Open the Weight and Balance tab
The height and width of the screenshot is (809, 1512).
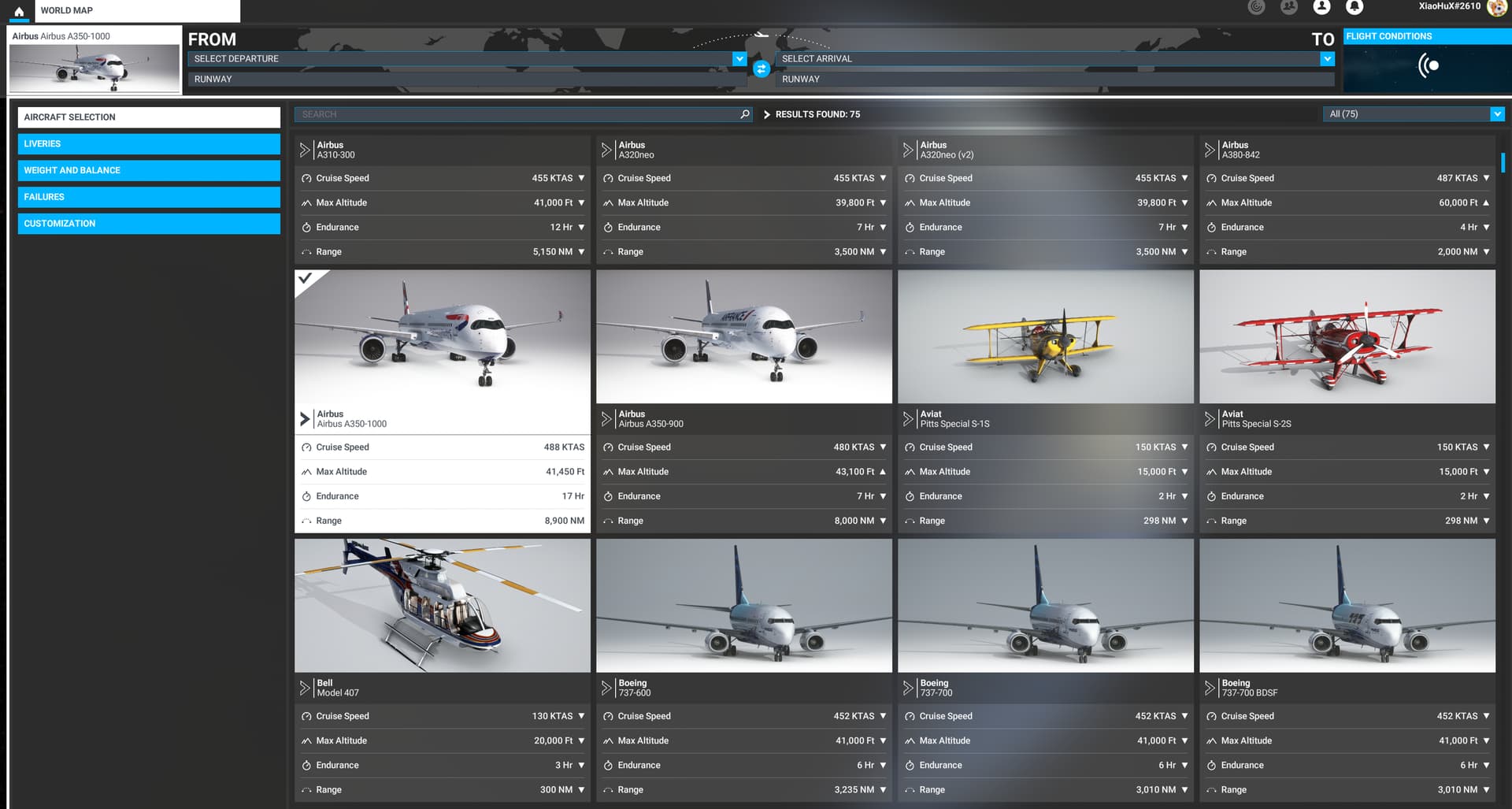(149, 171)
